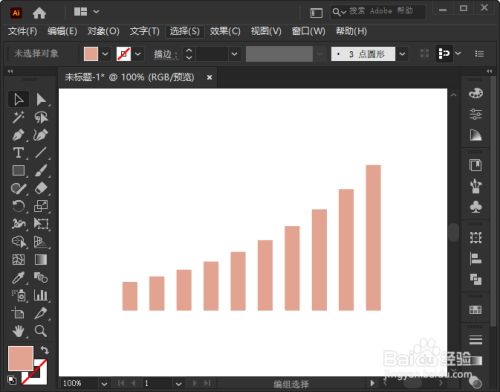500x392 pixels.
Task: Open the Properties sliders panel icon
Action: 476,114
